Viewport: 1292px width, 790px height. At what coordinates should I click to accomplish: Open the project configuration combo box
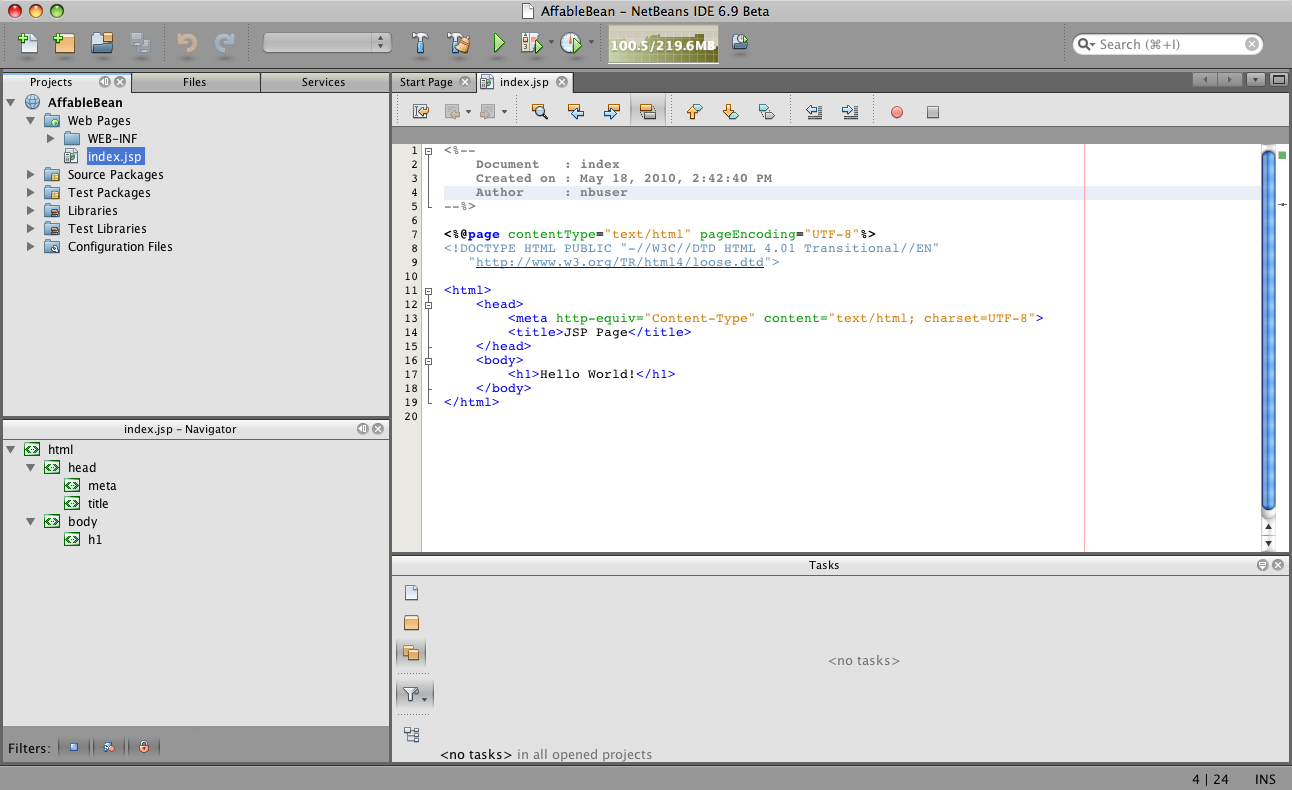point(327,43)
